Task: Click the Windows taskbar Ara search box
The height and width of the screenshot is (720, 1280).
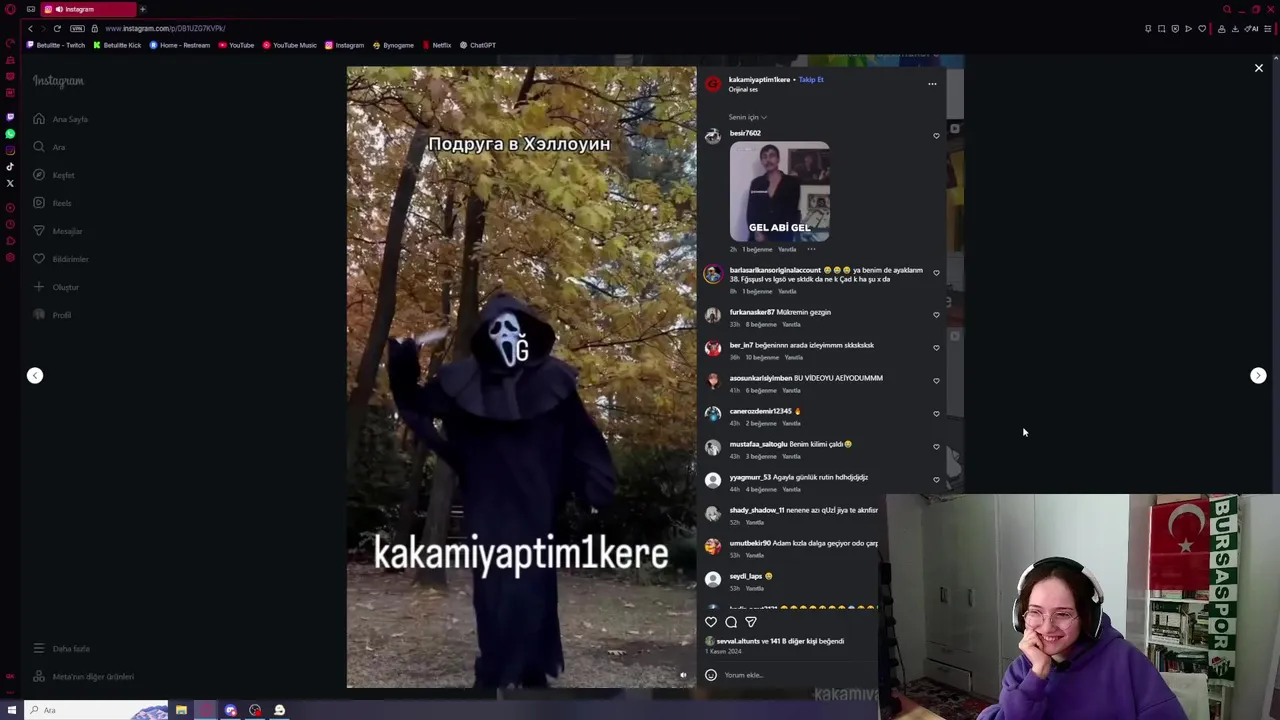Action: (x=95, y=710)
